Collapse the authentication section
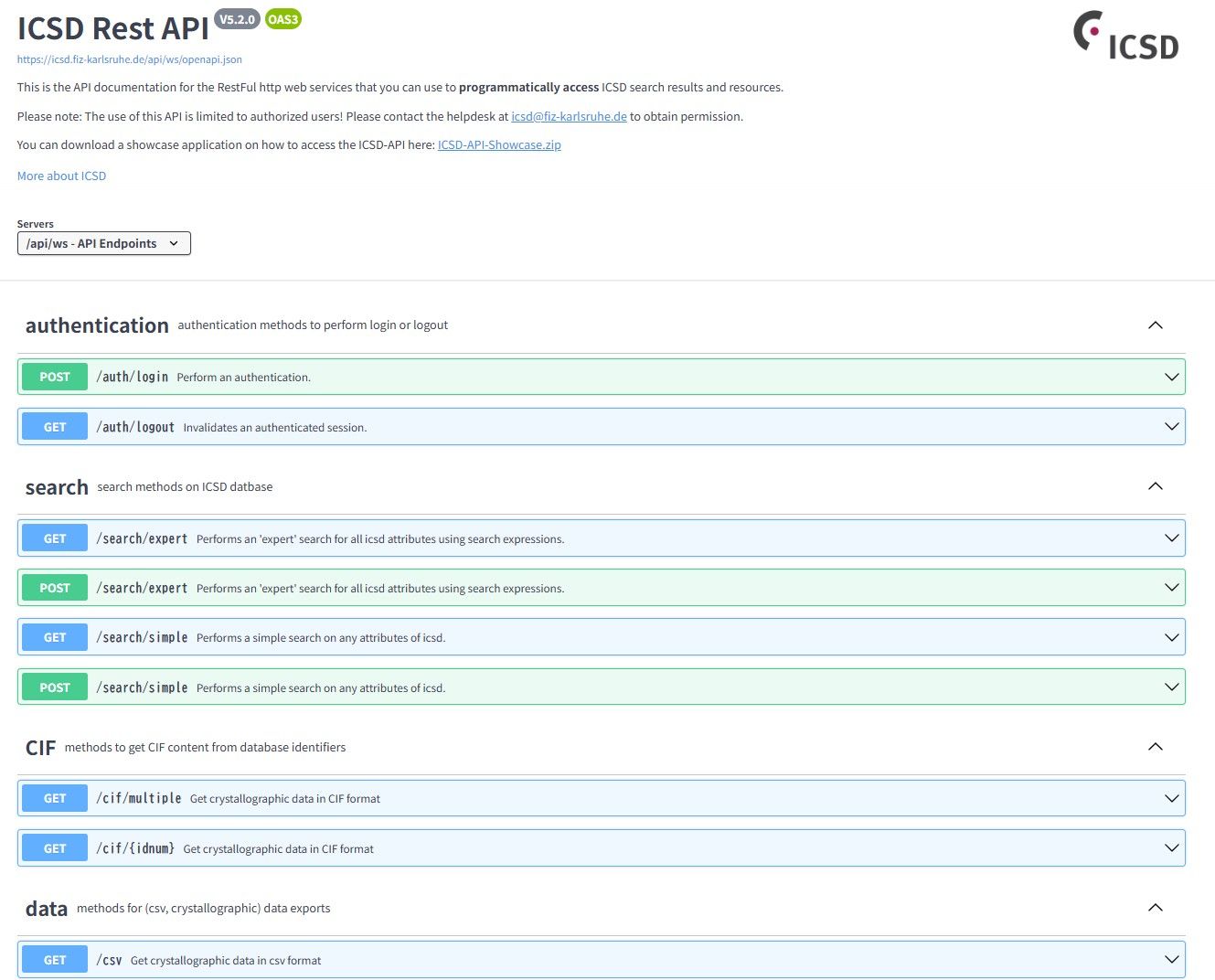Viewport: 1215px width, 980px height. (1156, 325)
